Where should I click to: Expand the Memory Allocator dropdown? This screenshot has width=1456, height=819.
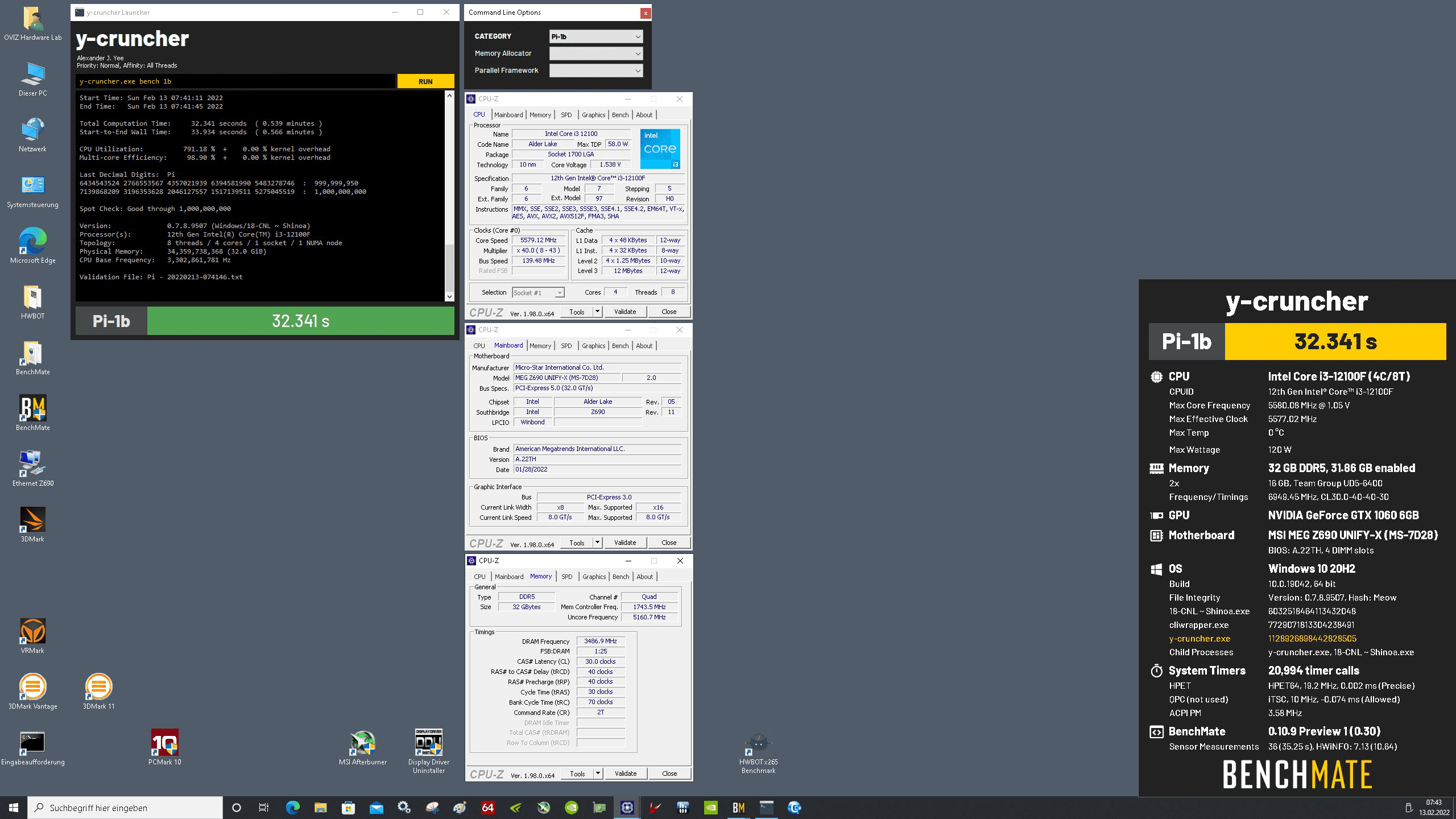pos(596,53)
